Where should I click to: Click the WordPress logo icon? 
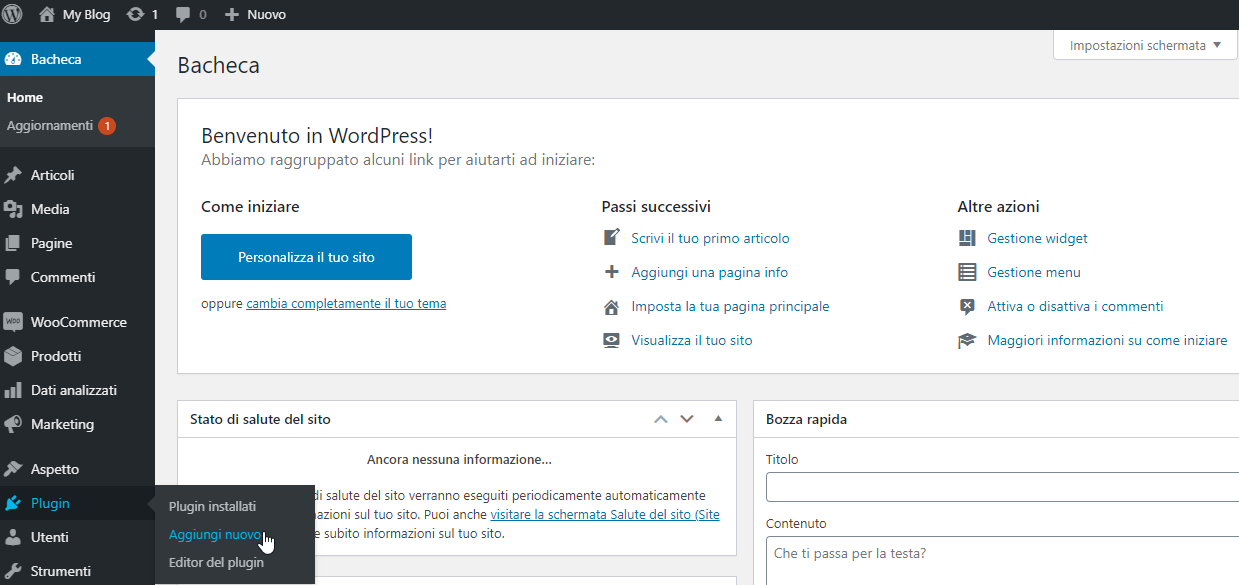pyautogui.click(x=13, y=14)
